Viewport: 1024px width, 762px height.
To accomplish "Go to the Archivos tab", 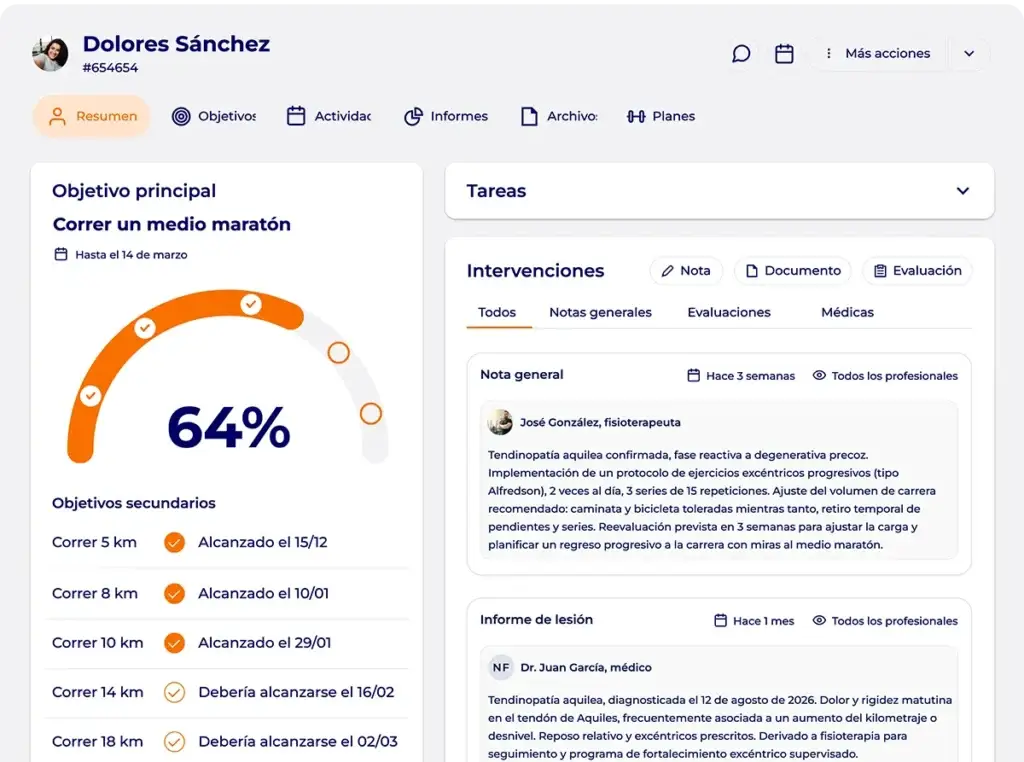I will (559, 116).
